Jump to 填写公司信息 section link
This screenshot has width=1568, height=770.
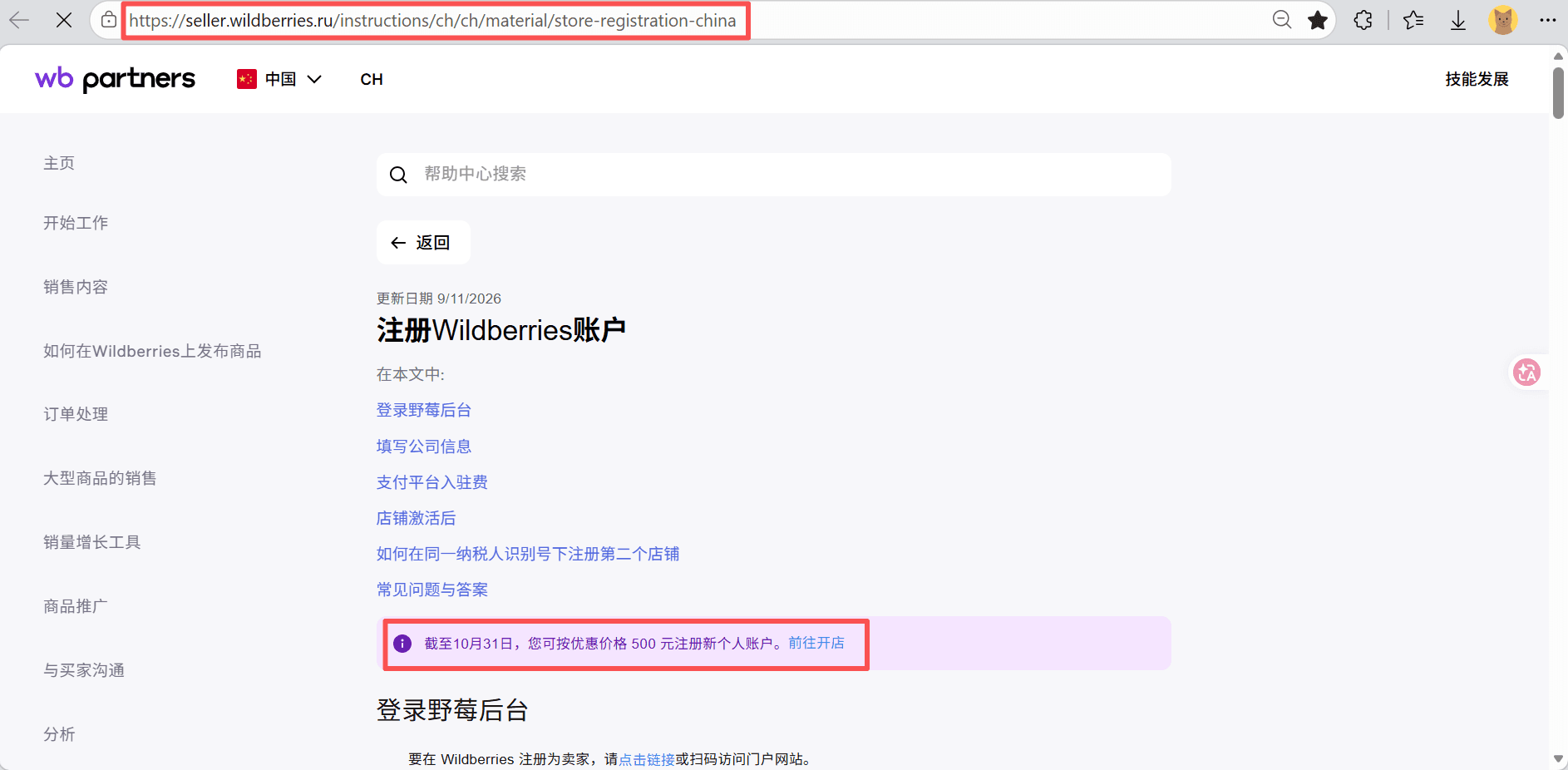point(424,447)
